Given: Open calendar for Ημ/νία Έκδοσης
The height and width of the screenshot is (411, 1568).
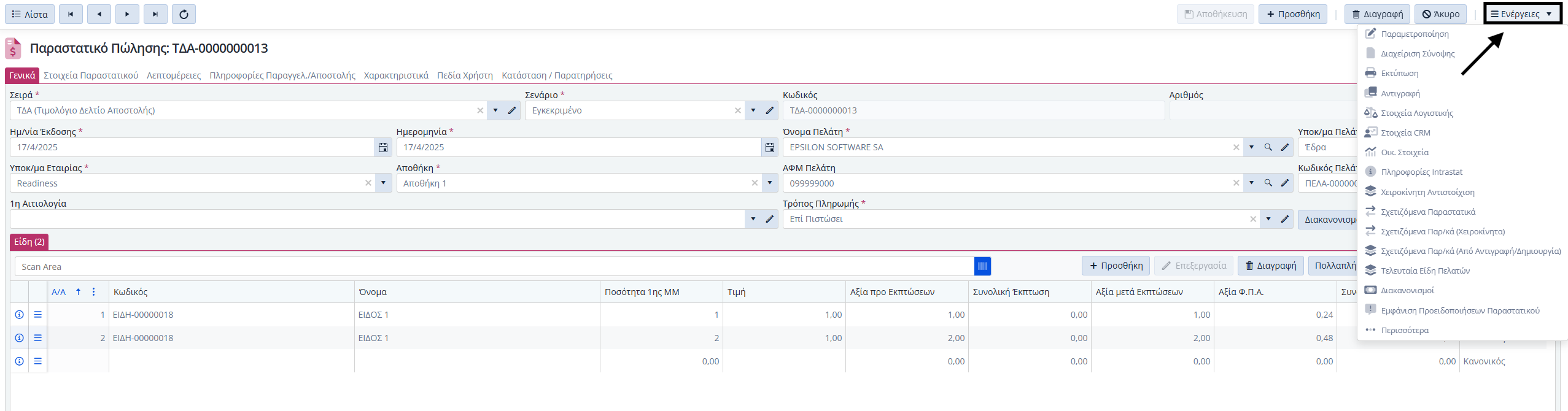Looking at the screenshot, I should point(383,147).
